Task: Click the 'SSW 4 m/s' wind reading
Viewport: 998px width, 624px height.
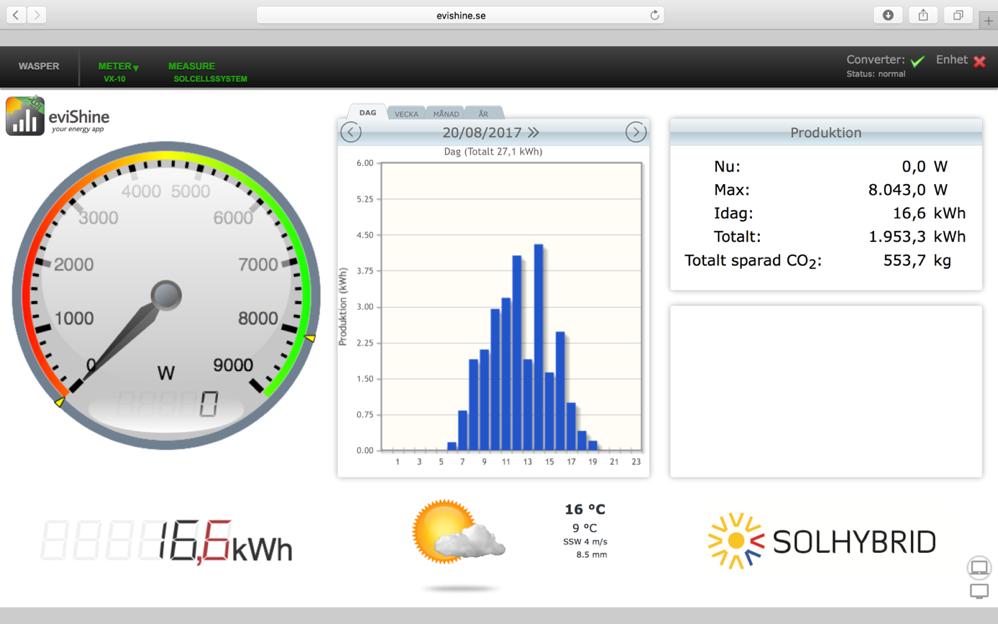Action: tap(585, 542)
